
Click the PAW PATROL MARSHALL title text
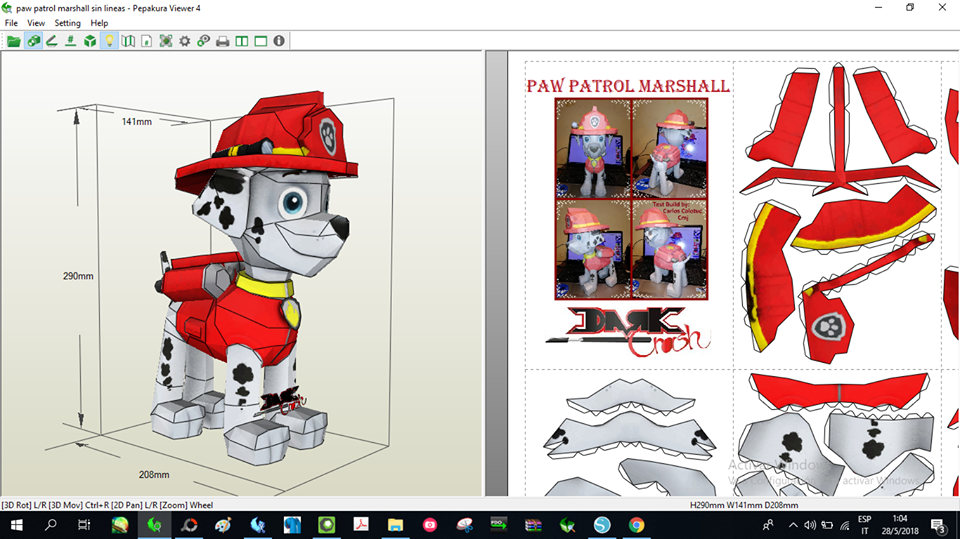click(x=628, y=86)
